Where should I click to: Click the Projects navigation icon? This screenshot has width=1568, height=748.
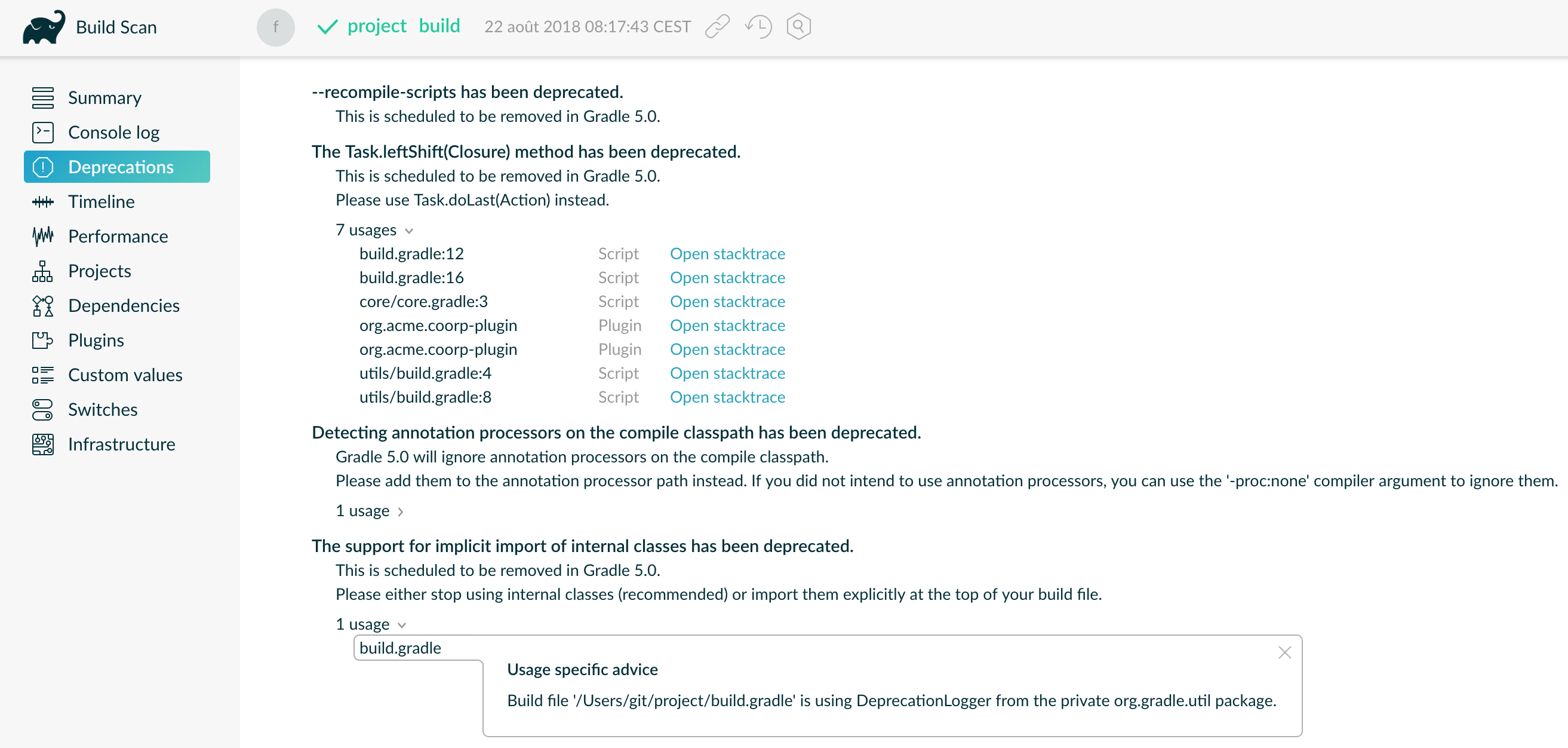[x=42, y=272]
